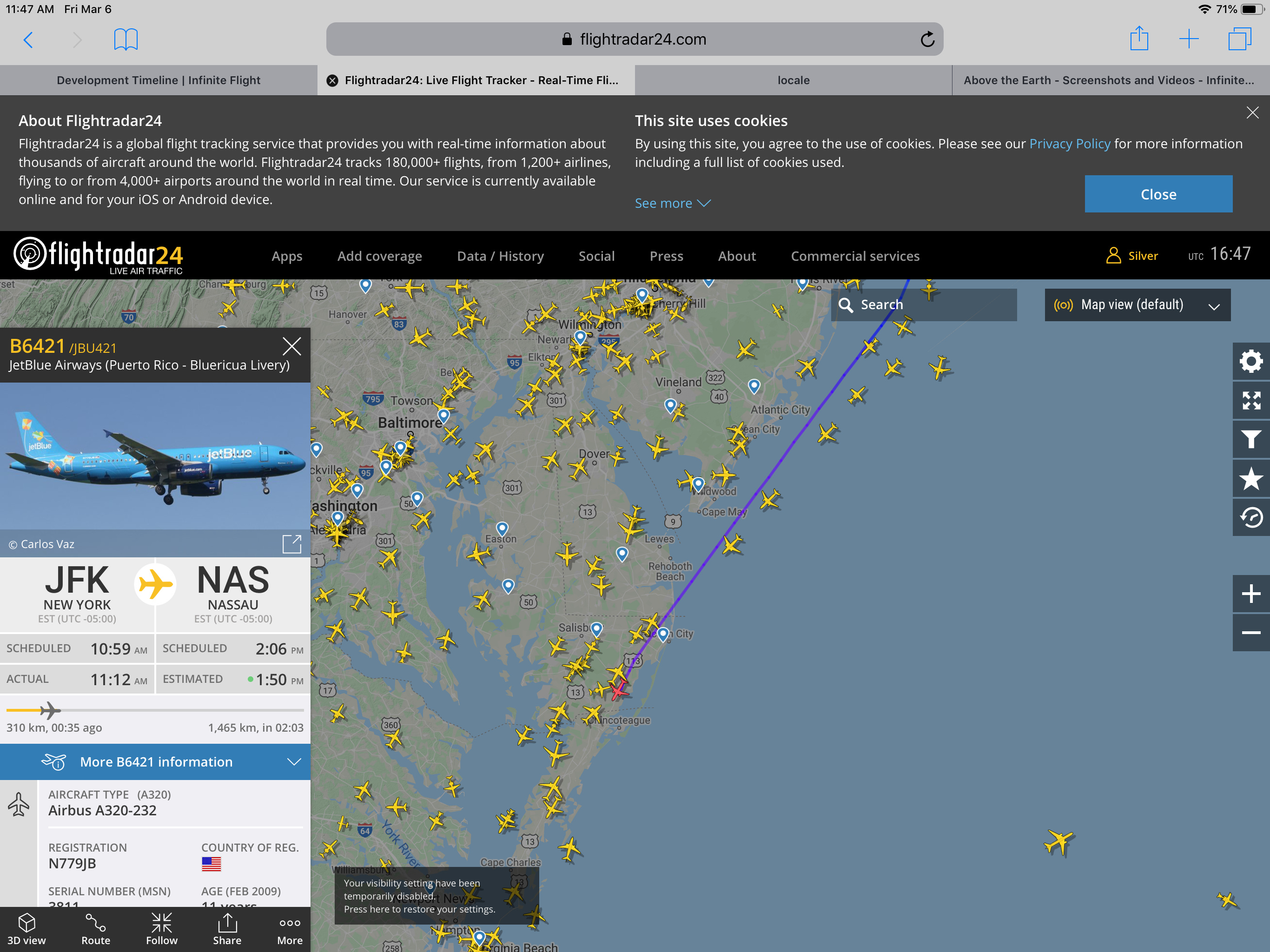Open 3D view for flight B6421

[26, 928]
